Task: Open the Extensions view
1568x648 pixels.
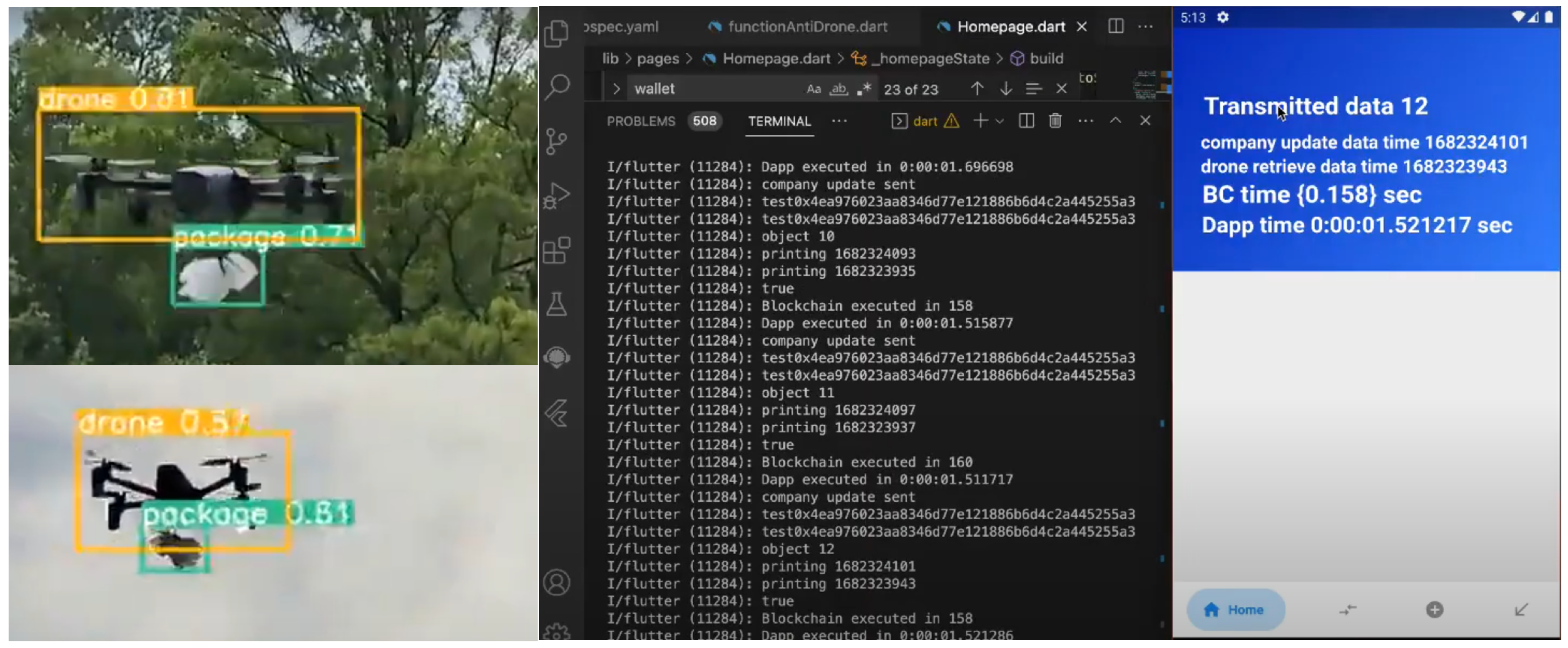Action: [556, 250]
